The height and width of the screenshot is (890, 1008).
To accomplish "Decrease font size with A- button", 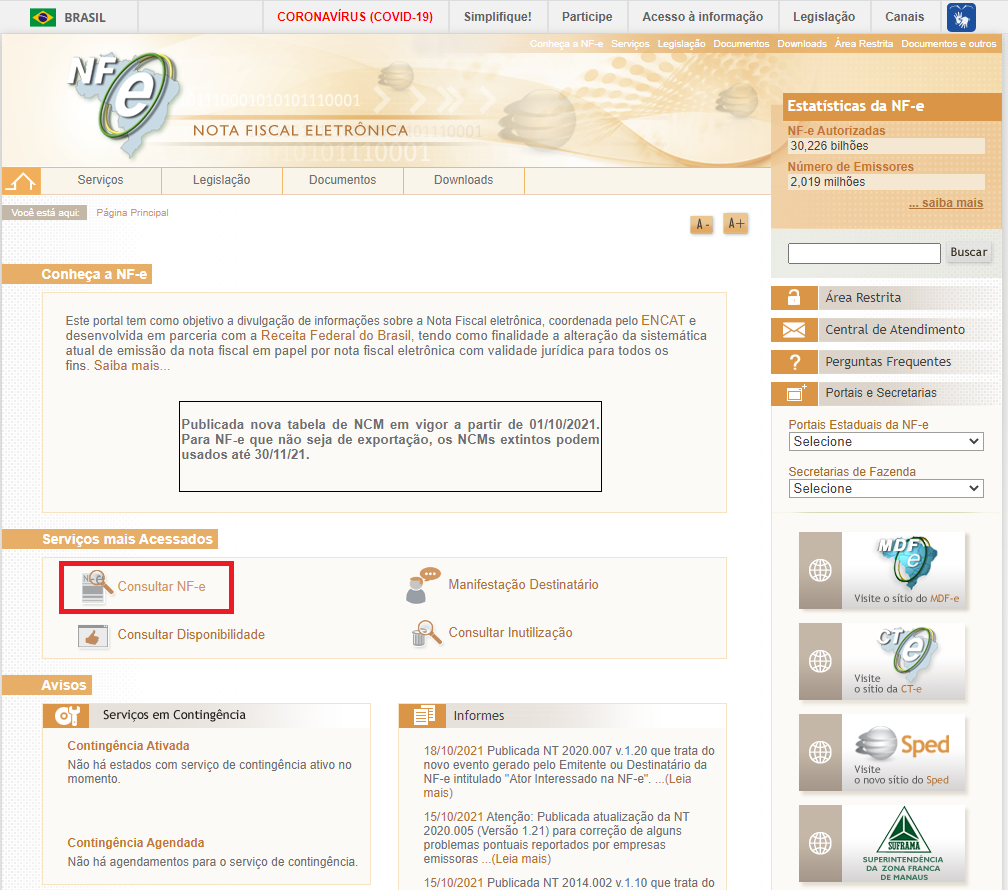I will tap(701, 224).
